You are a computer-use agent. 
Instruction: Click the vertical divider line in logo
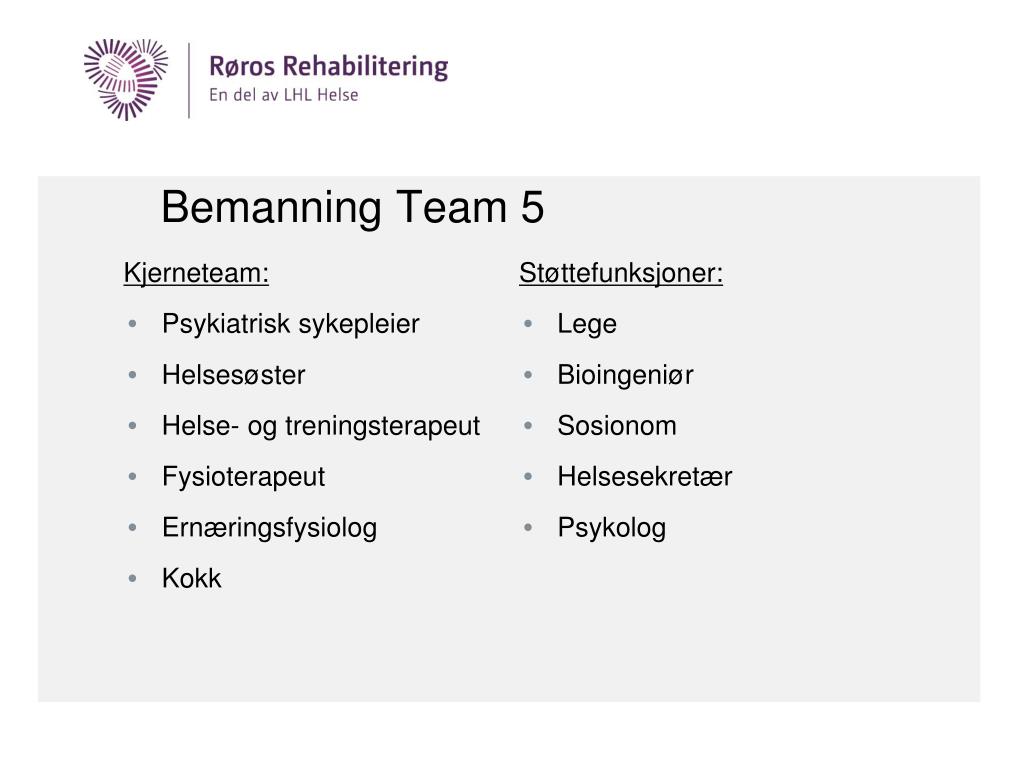click(189, 81)
